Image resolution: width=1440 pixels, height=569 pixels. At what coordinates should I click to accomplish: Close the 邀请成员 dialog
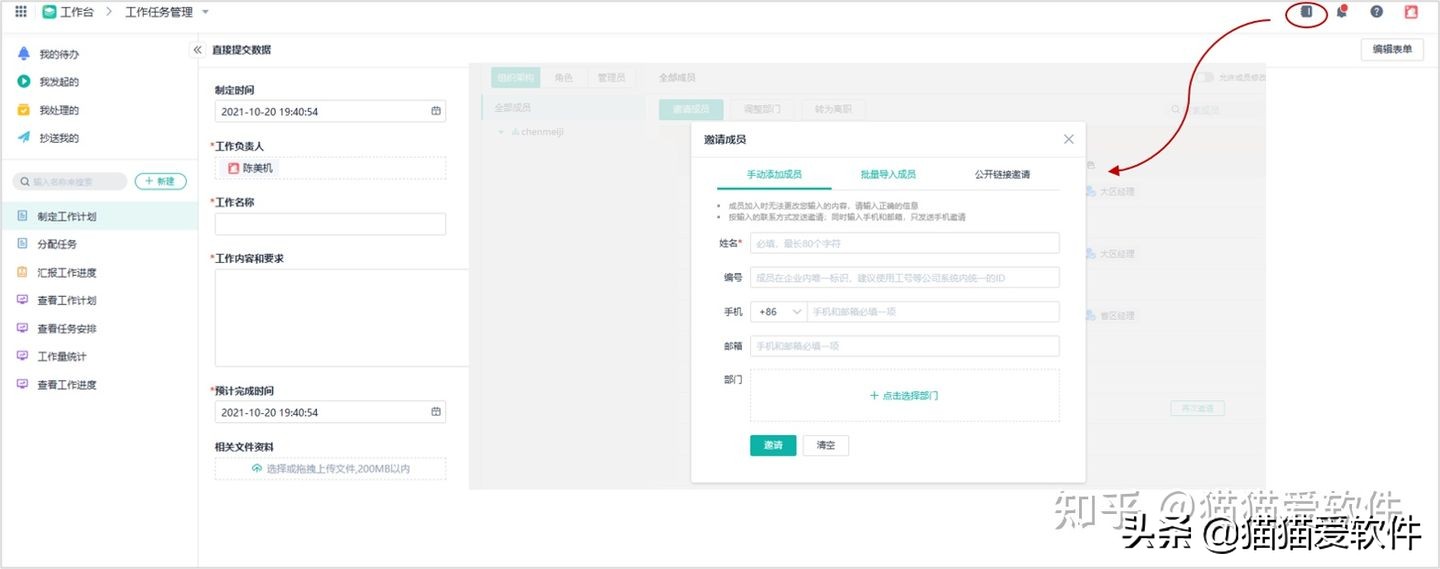(1069, 139)
